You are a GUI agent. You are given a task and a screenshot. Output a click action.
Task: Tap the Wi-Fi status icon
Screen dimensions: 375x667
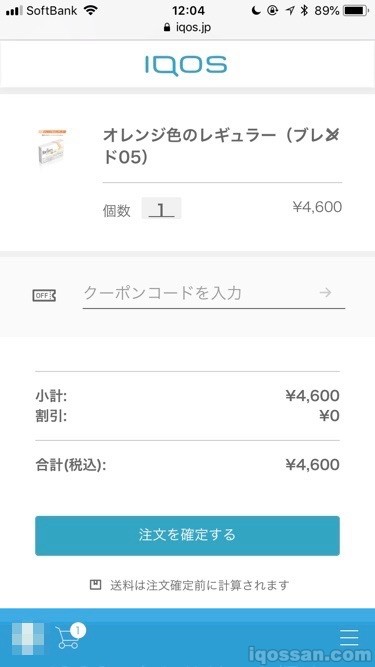[91, 10]
